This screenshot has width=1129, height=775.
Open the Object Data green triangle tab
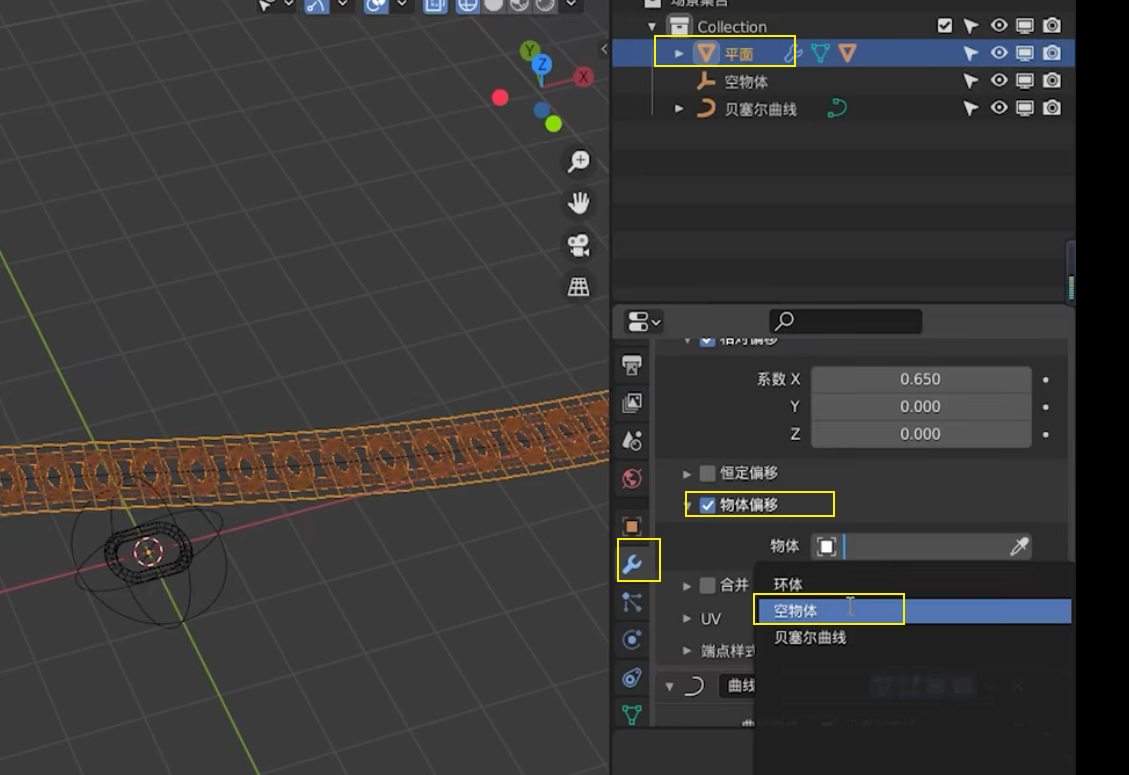point(632,715)
